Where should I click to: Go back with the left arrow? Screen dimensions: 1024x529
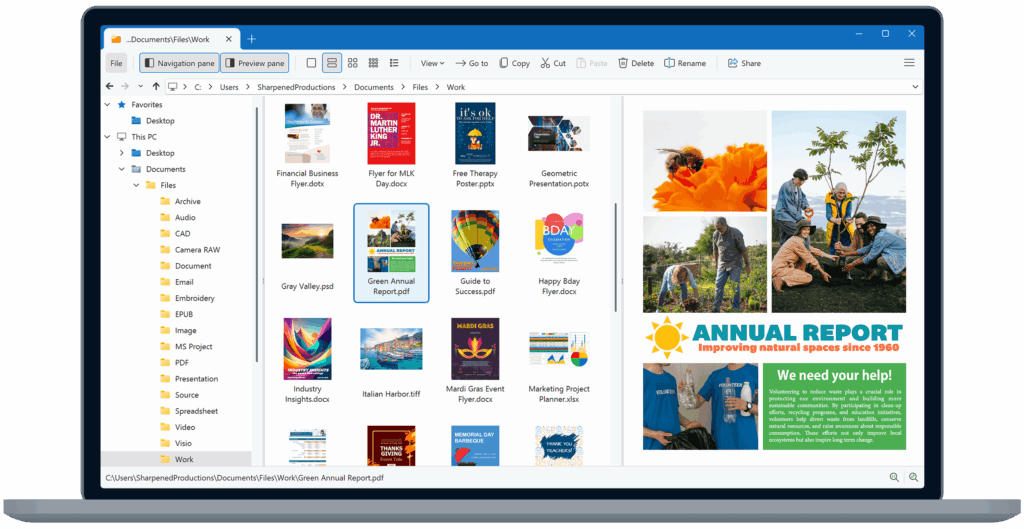pos(110,86)
